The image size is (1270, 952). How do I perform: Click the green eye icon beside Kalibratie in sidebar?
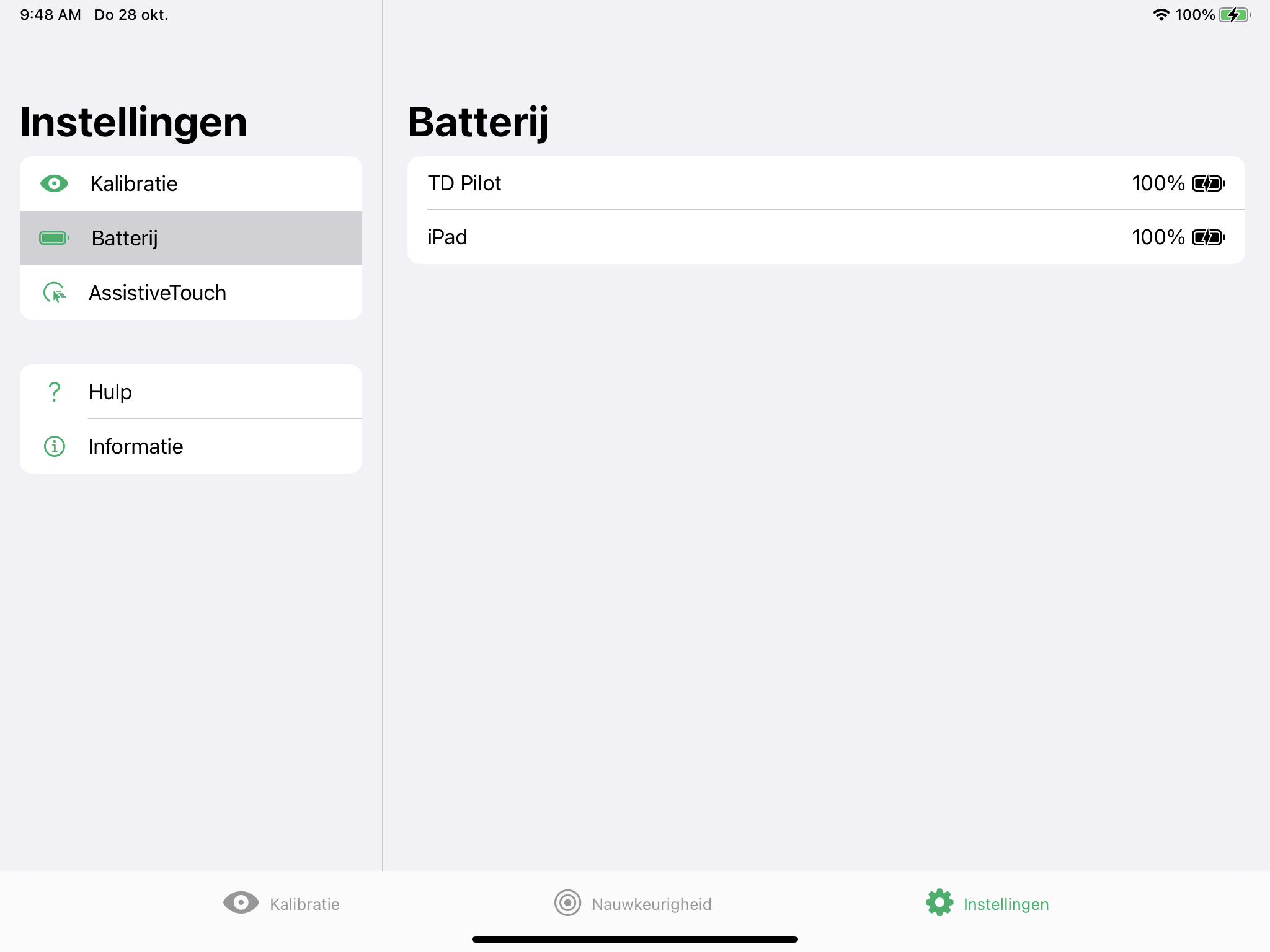pos(55,183)
